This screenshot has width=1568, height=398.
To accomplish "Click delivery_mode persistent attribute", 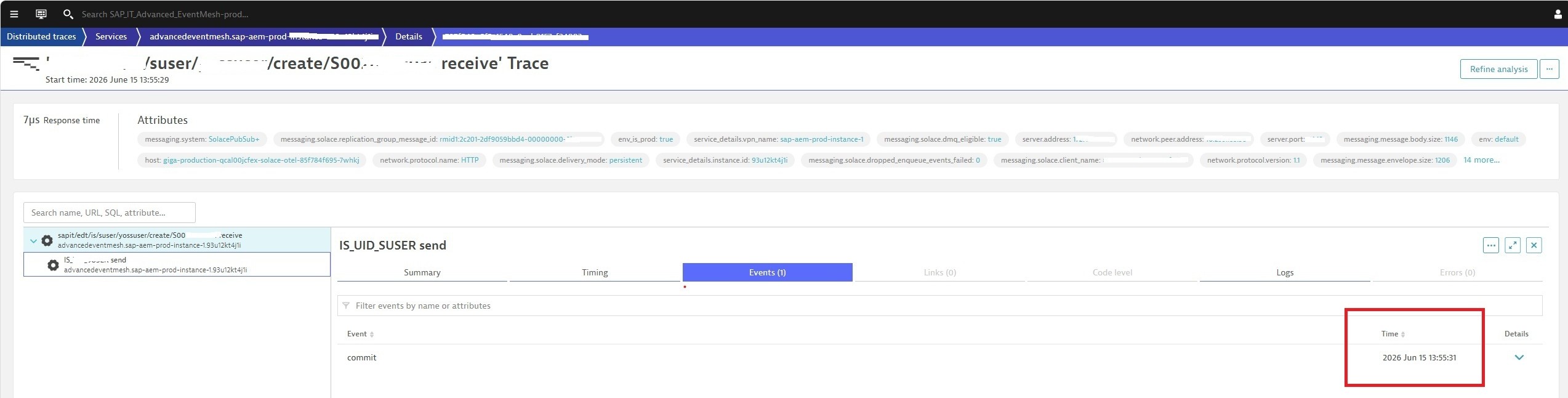I will (x=571, y=160).
